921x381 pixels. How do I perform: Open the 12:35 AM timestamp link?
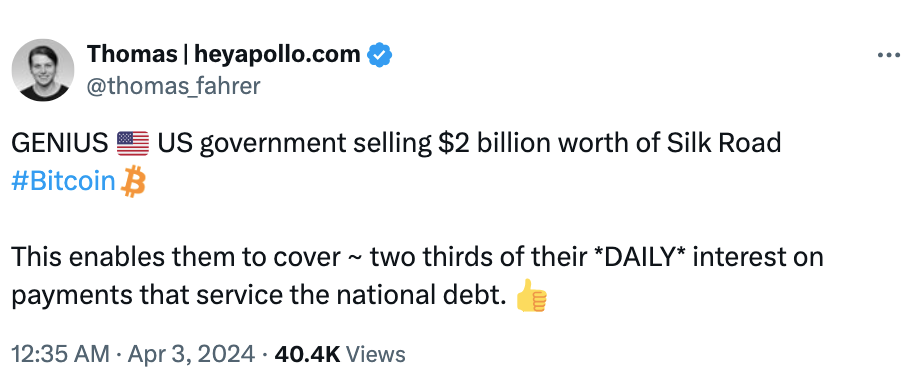click(x=60, y=355)
